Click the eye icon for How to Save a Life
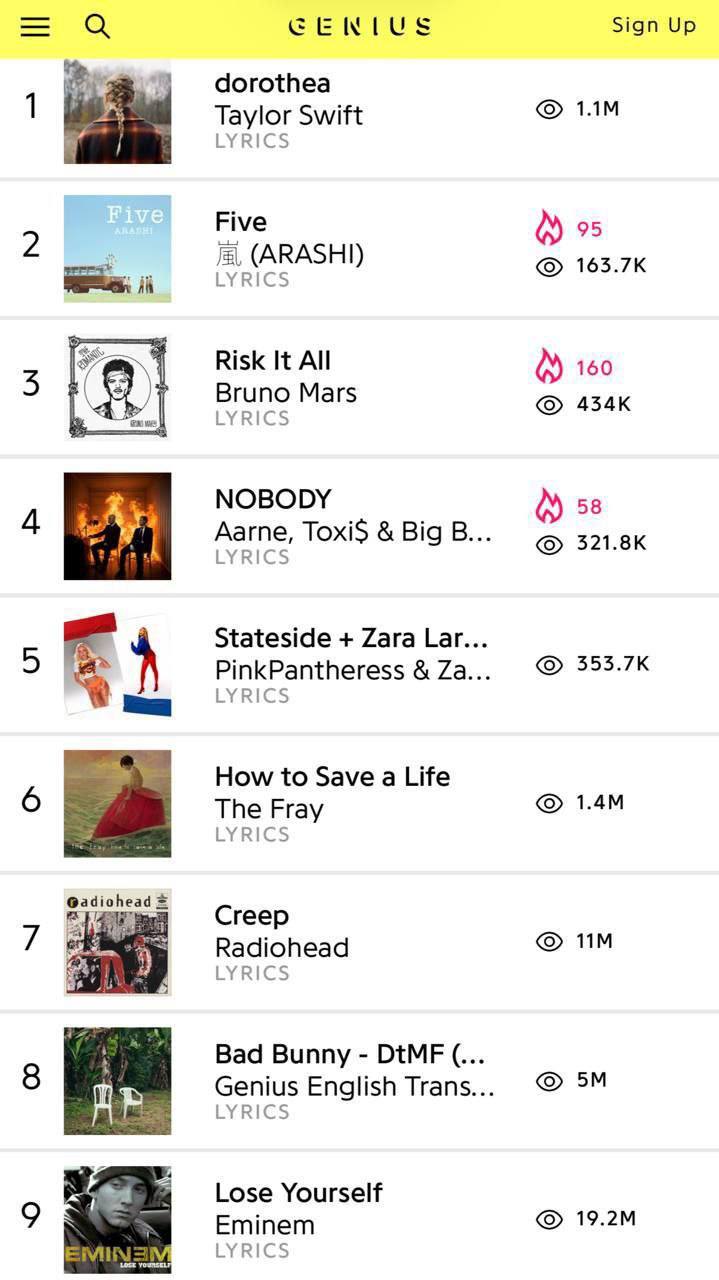719x1280 pixels. coord(549,803)
